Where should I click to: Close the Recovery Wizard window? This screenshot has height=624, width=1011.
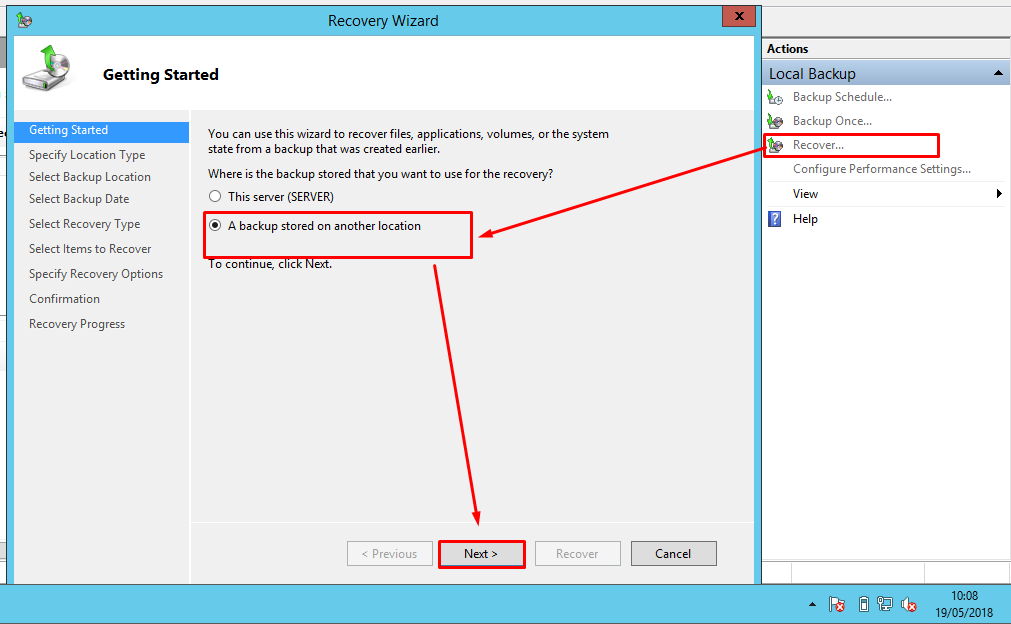coord(739,16)
